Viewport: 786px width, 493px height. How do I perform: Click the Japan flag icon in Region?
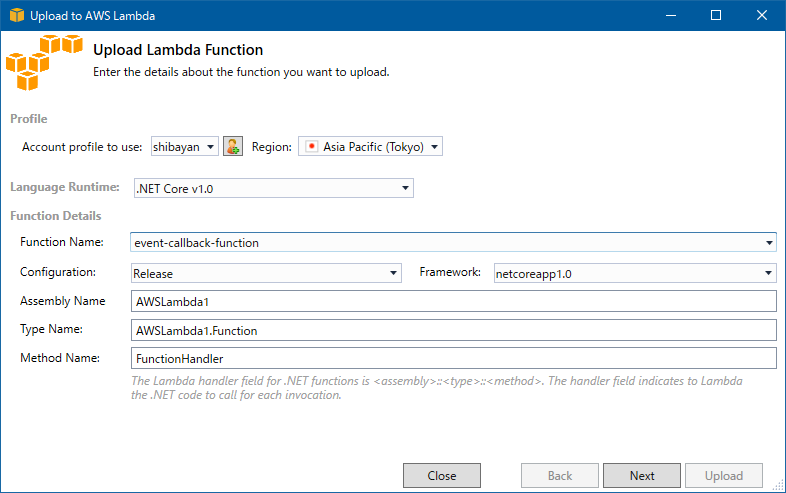coord(311,146)
